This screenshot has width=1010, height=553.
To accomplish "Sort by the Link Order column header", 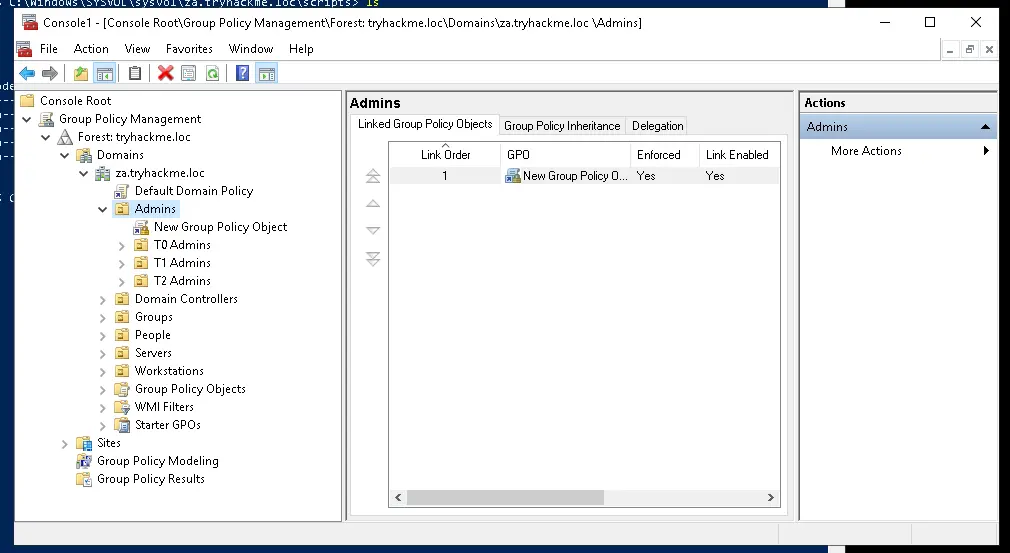I will (445, 155).
